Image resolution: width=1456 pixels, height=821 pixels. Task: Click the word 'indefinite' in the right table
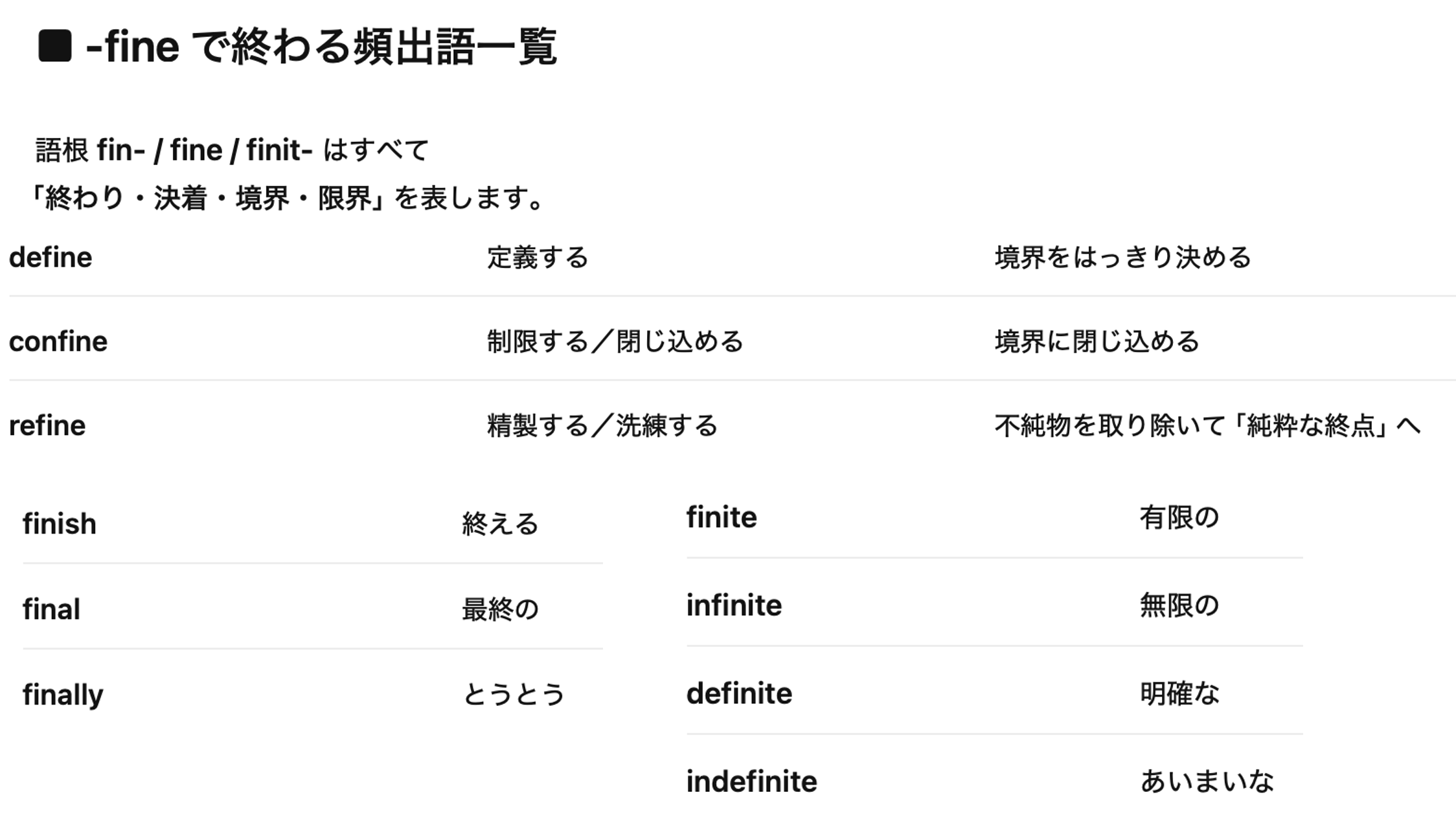click(x=751, y=782)
